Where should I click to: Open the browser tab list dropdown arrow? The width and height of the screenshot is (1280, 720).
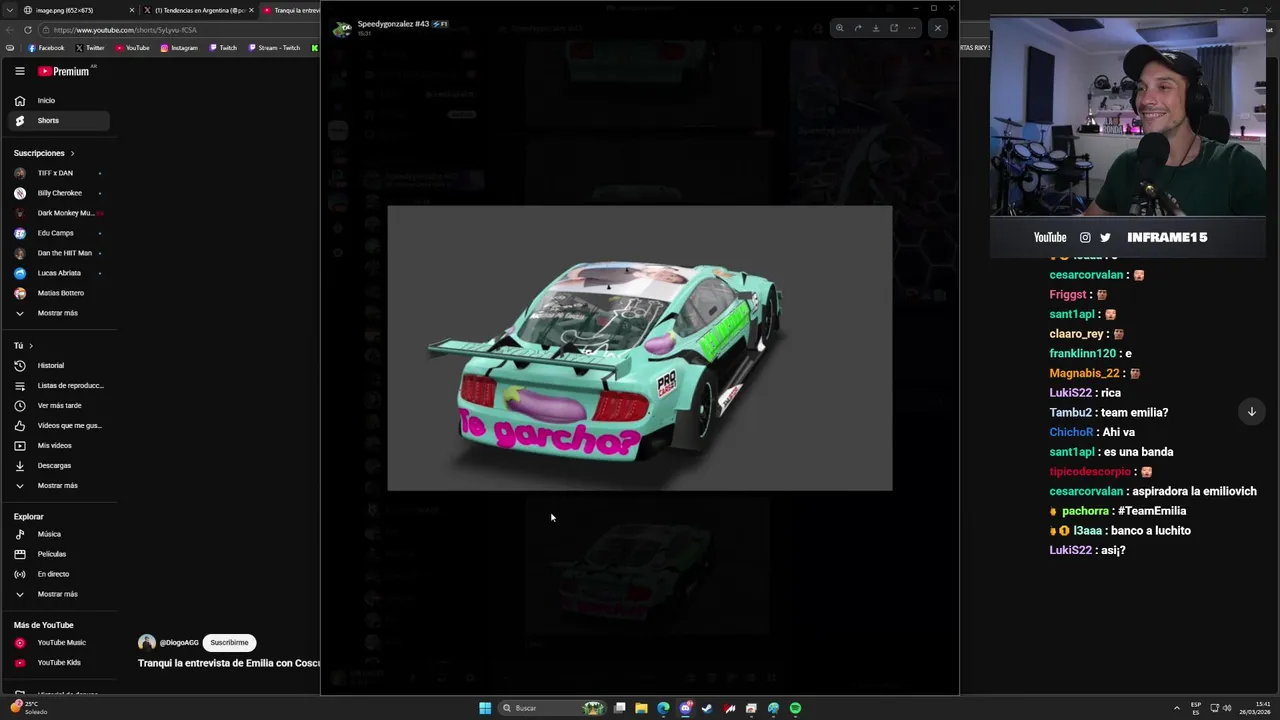(x=10, y=10)
